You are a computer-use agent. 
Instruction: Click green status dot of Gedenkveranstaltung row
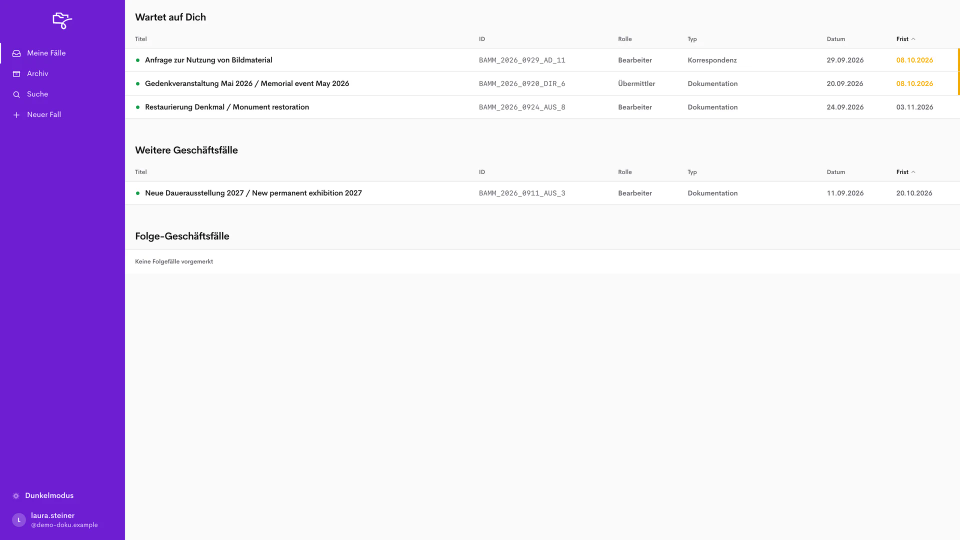tap(138, 83)
